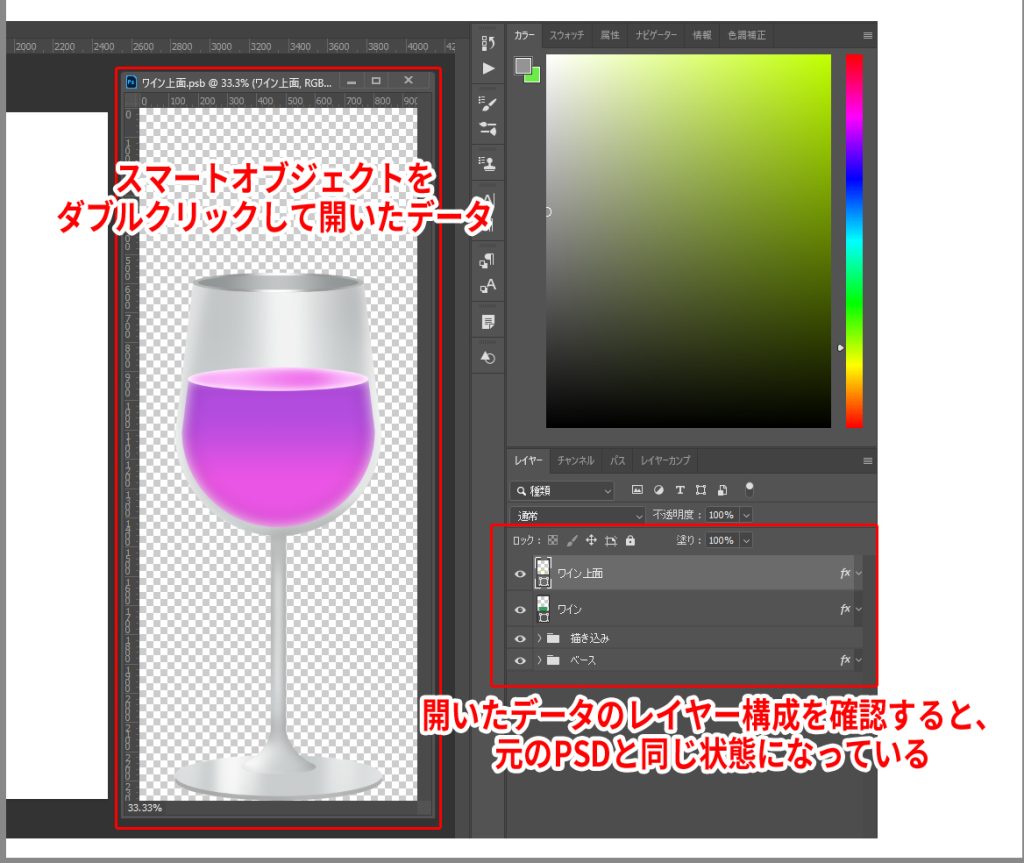Hide the ワイン上面 layer
Image resolution: width=1024 pixels, height=863 pixels.
coord(520,574)
